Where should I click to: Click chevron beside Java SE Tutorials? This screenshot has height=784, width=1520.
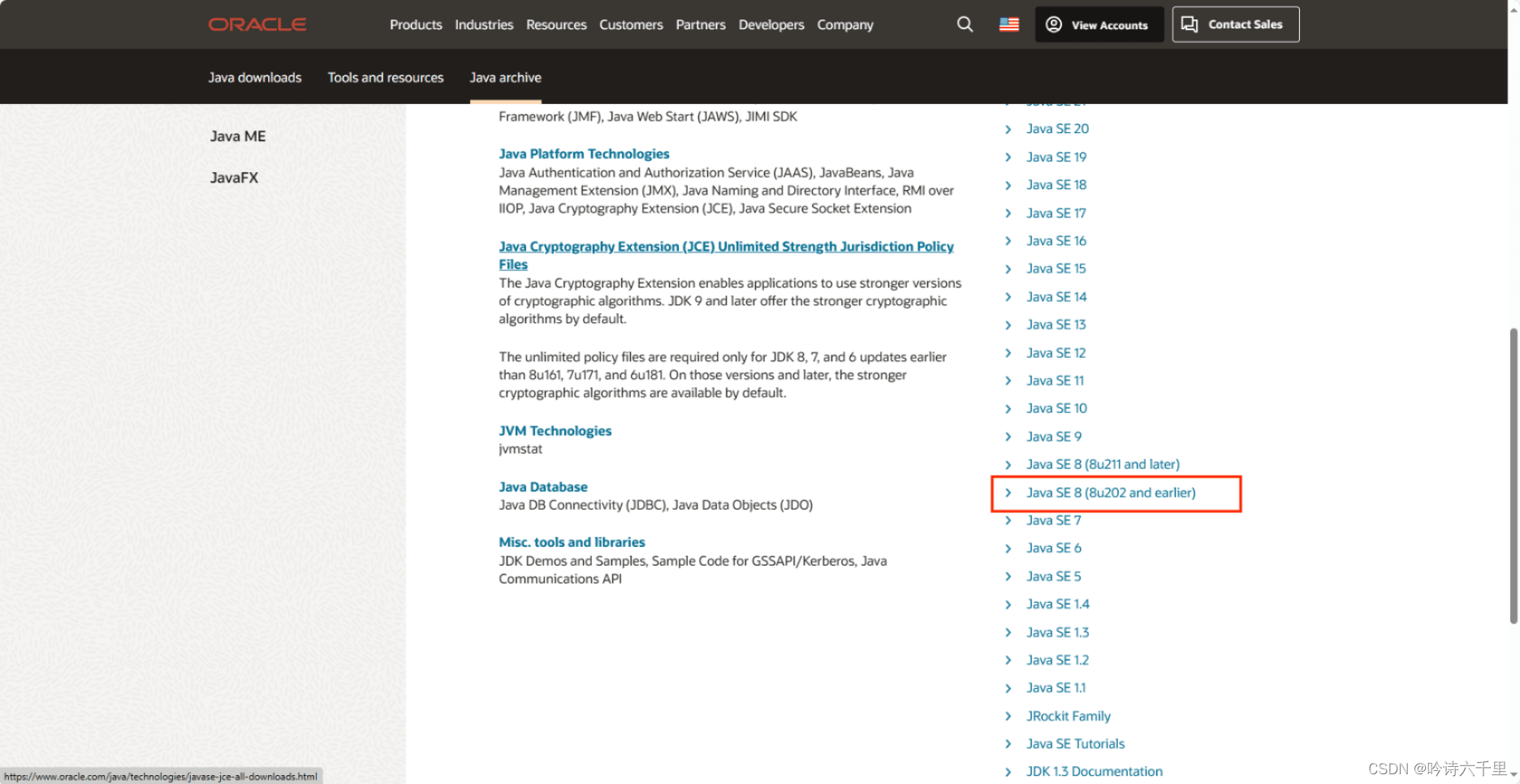(1008, 744)
